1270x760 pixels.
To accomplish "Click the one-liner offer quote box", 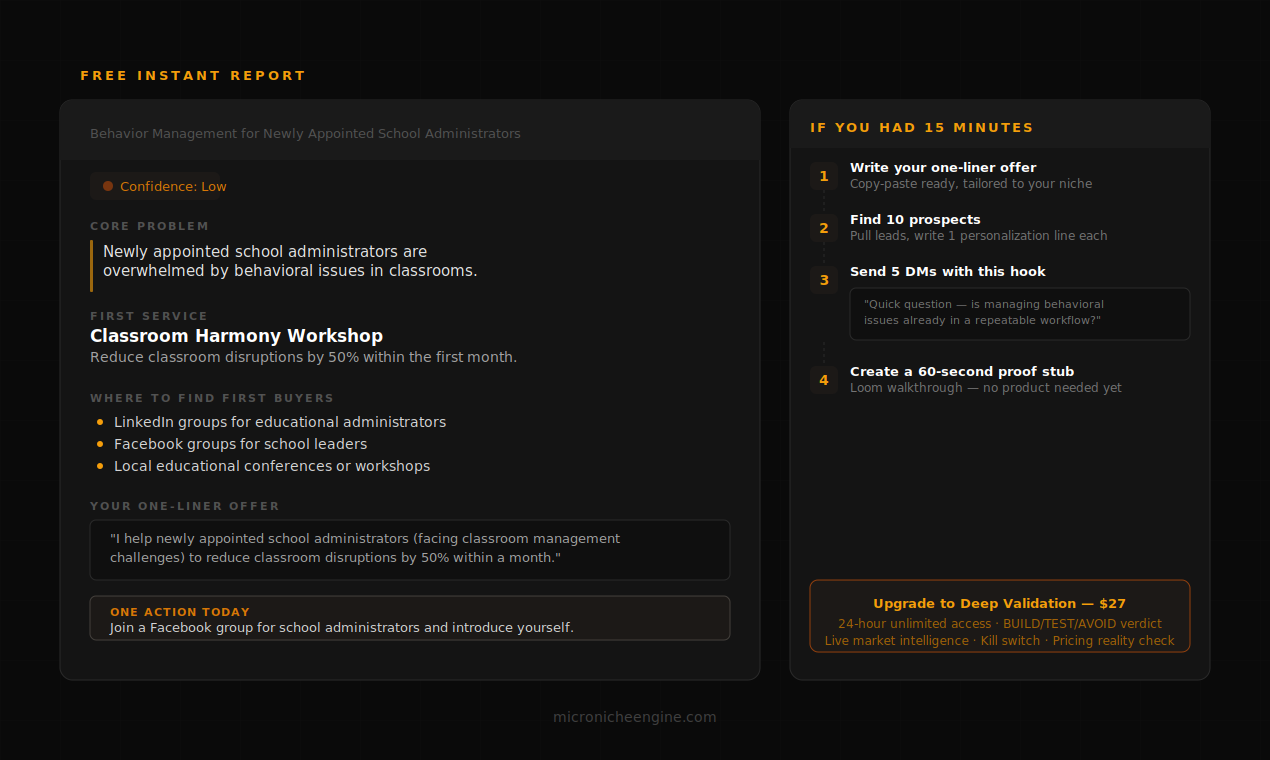I will coord(410,550).
